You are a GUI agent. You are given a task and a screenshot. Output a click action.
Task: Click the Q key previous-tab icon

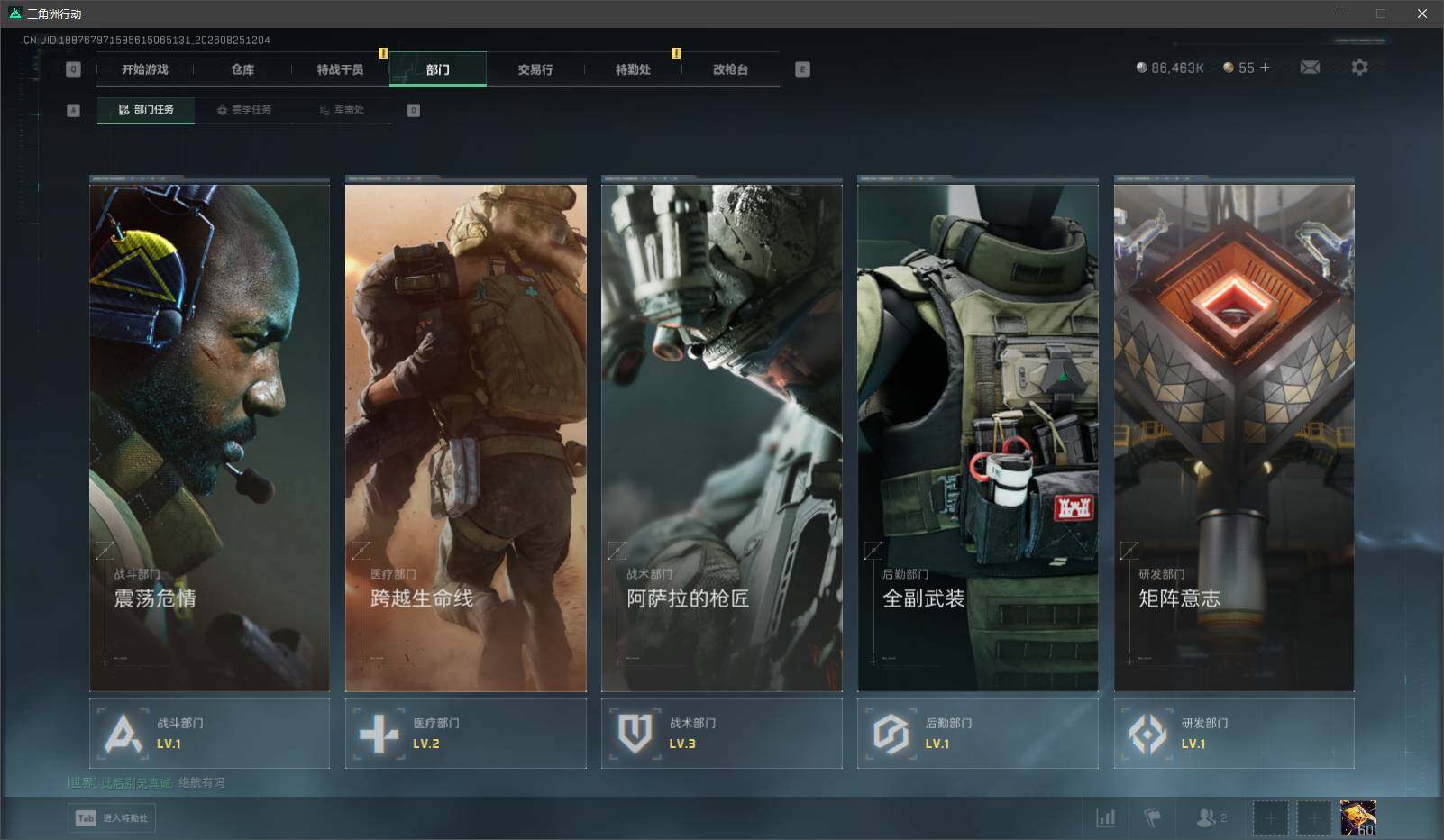point(74,69)
